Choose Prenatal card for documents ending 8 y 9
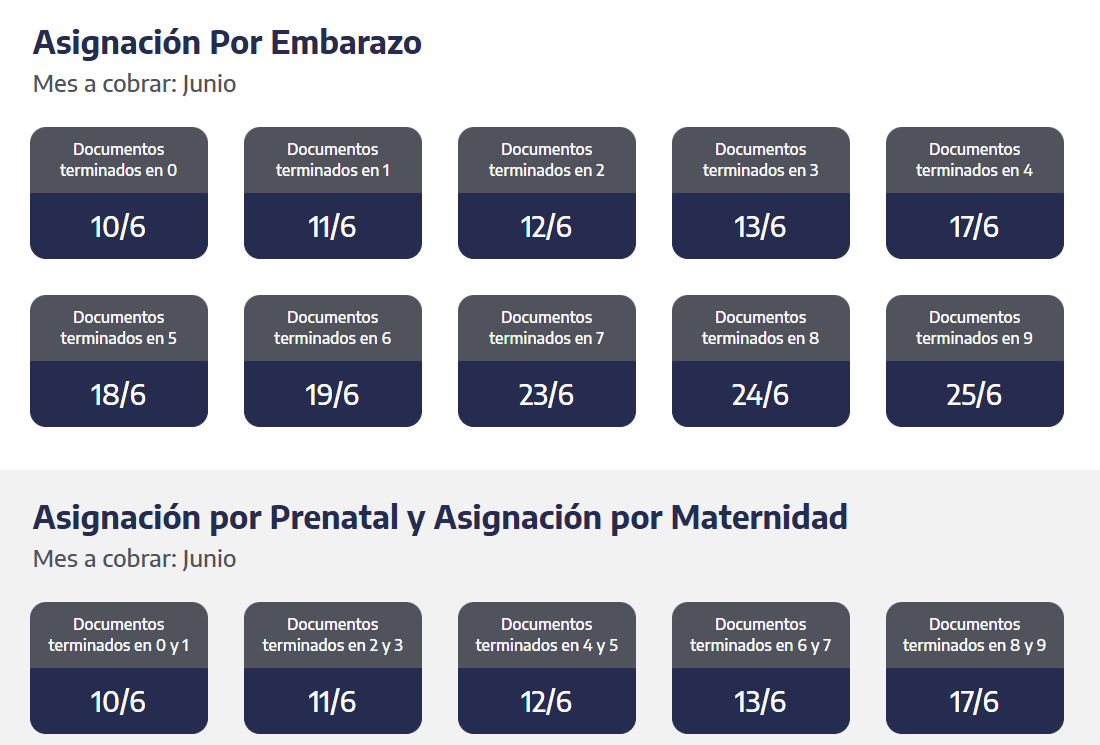Image resolution: width=1100 pixels, height=745 pixels. 974,668
